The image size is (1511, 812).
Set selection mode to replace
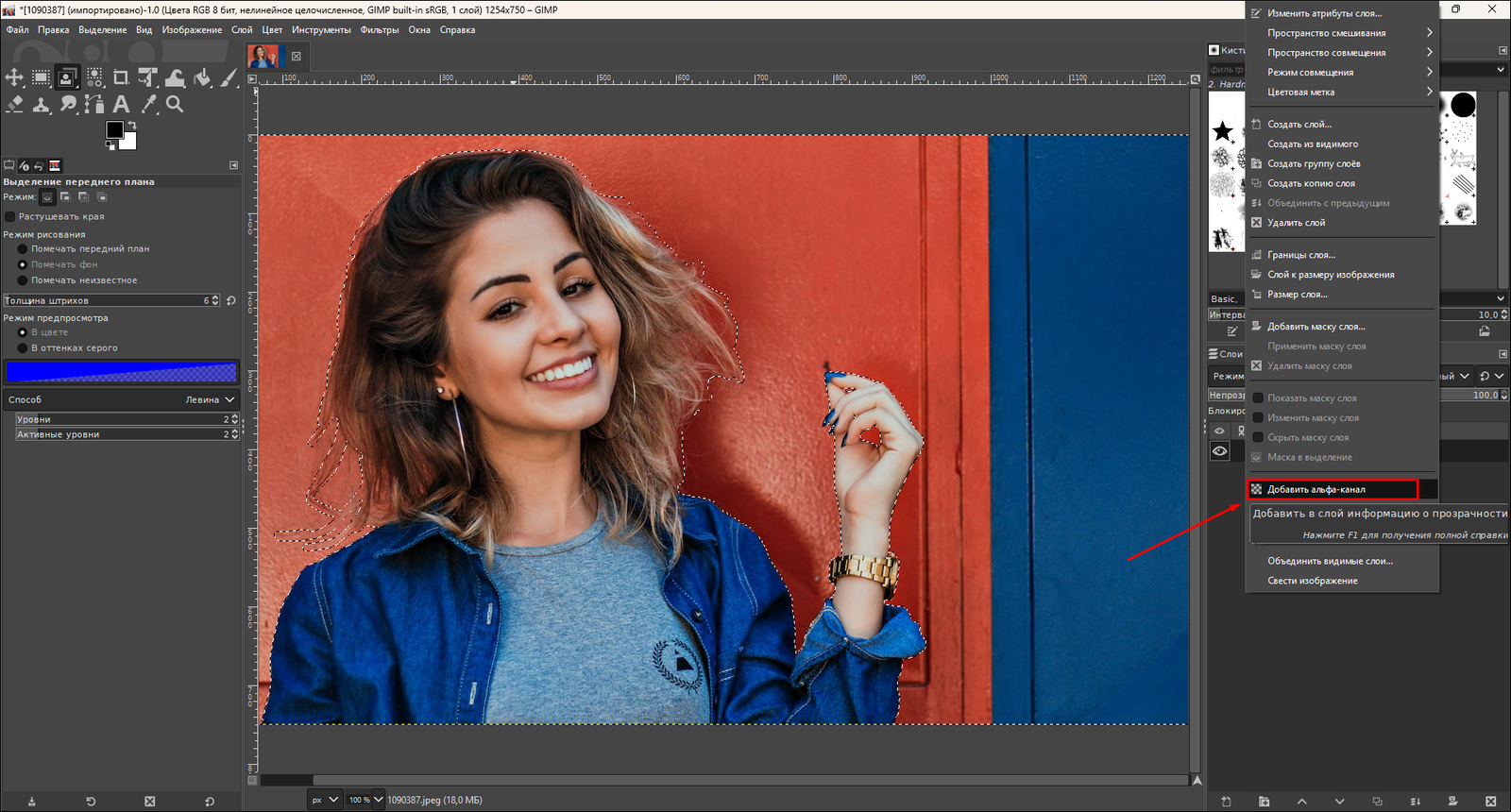coord(47,196)
